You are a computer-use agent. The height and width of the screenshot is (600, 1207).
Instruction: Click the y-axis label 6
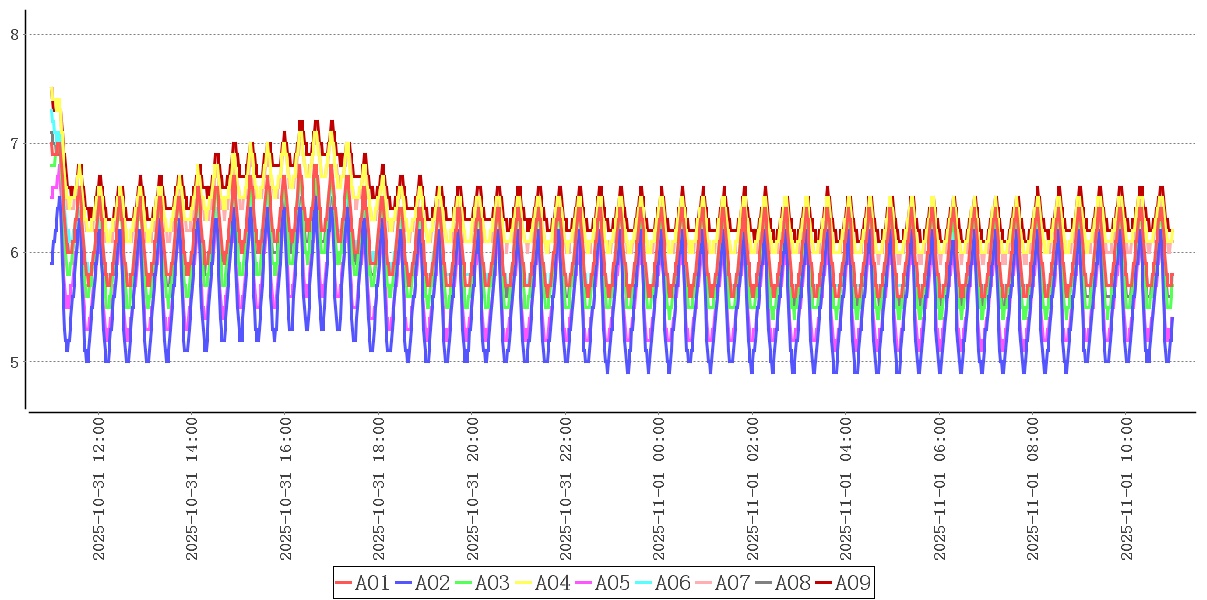click(x=14, y=252)
